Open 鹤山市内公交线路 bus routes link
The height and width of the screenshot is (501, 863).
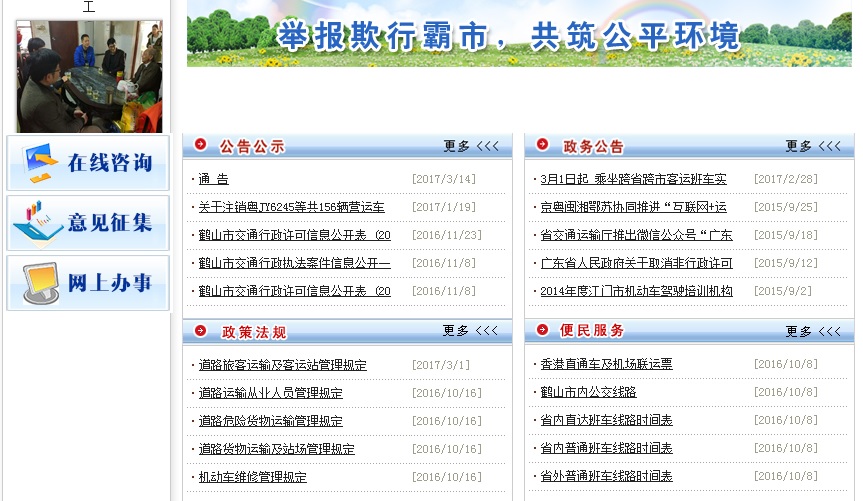point(588,392)
